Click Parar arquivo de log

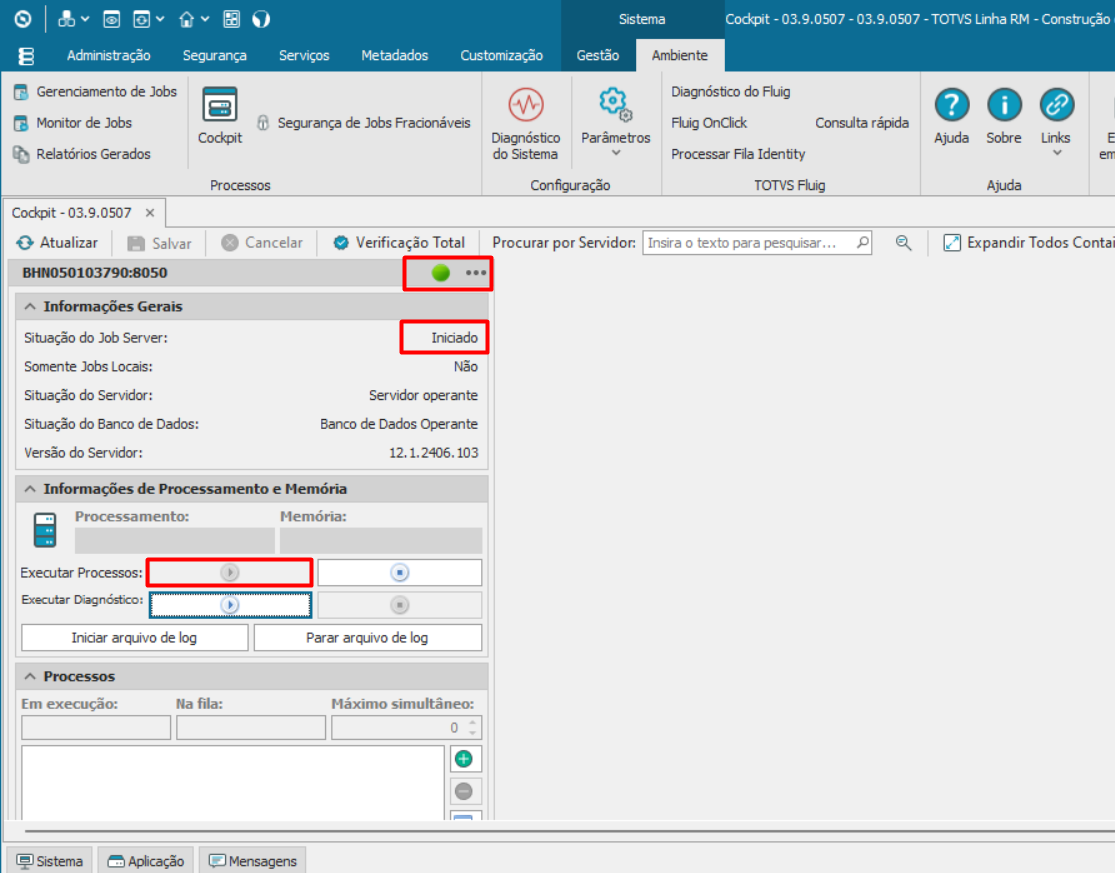[368, 638]
